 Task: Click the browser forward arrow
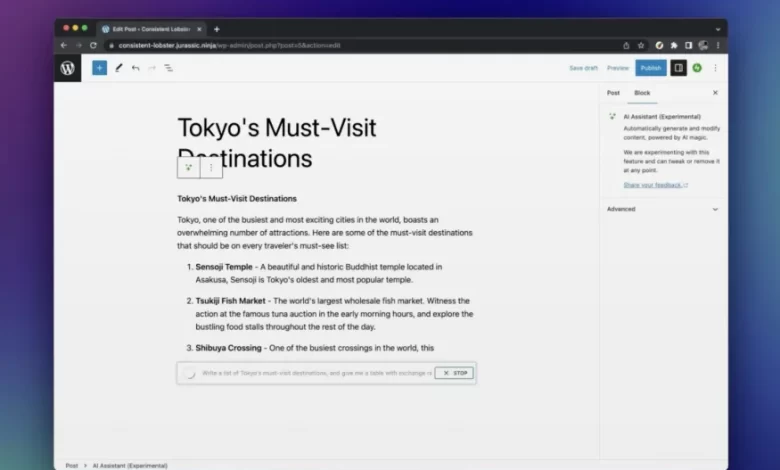coord(79,45)
